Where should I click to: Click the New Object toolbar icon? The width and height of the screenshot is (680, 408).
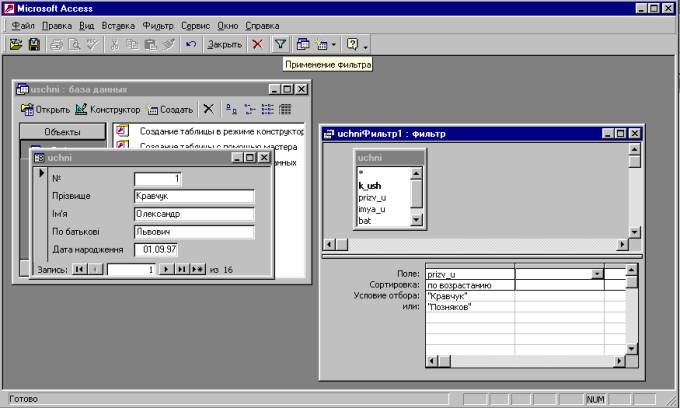pyautogui.click(x=321, y=44)
